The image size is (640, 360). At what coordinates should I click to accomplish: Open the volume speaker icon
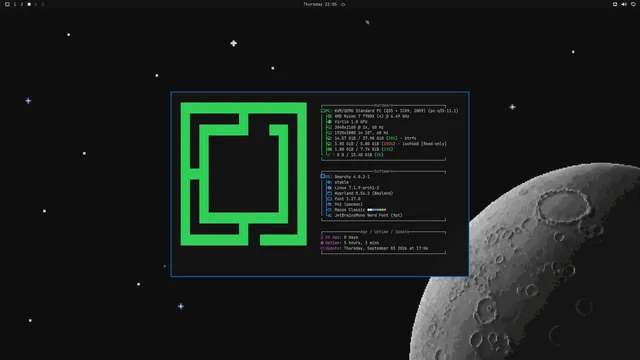(x=624, y=4)
